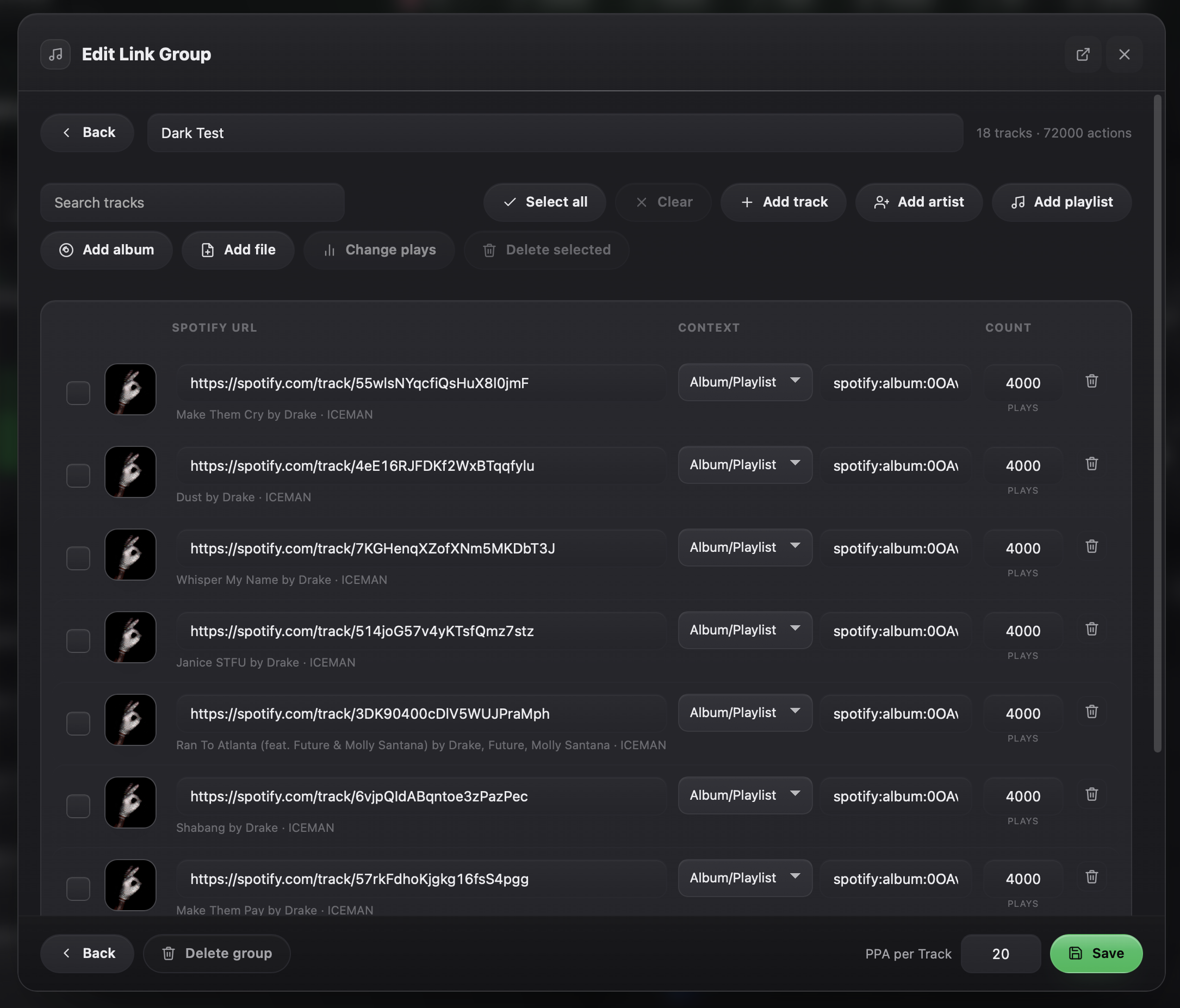This screenshot has width=1180, height=1008.
Task: Click Delete selected button
Action: point(546,250)
